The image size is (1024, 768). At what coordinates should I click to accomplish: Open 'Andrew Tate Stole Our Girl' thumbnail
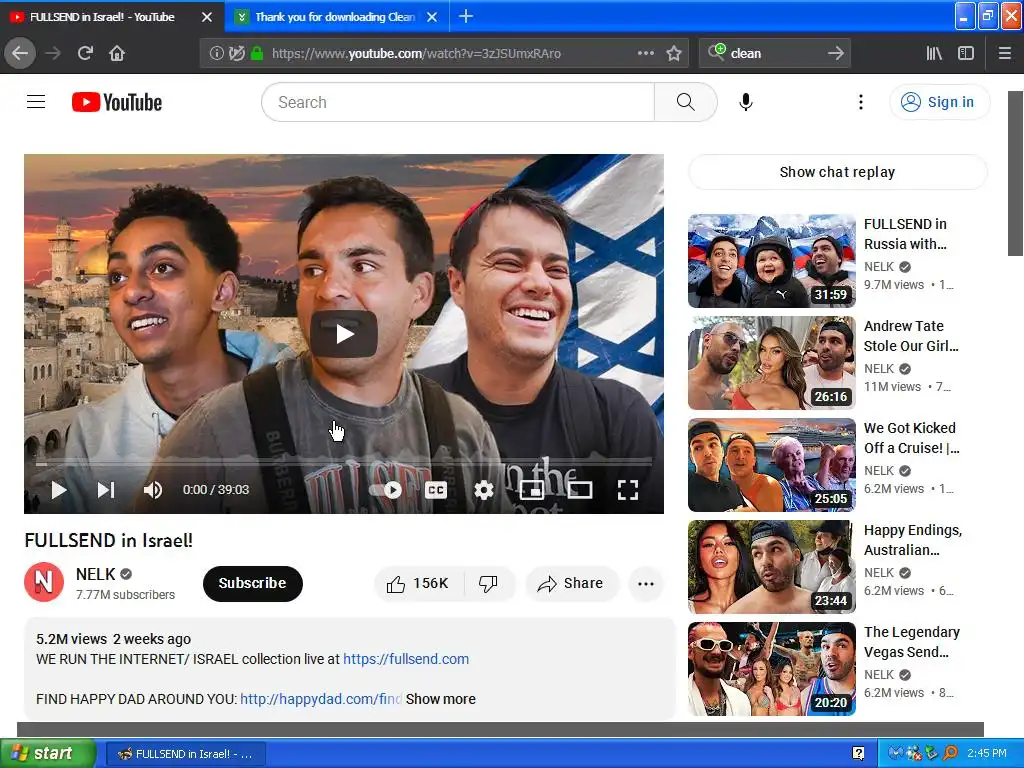[771, 362]
